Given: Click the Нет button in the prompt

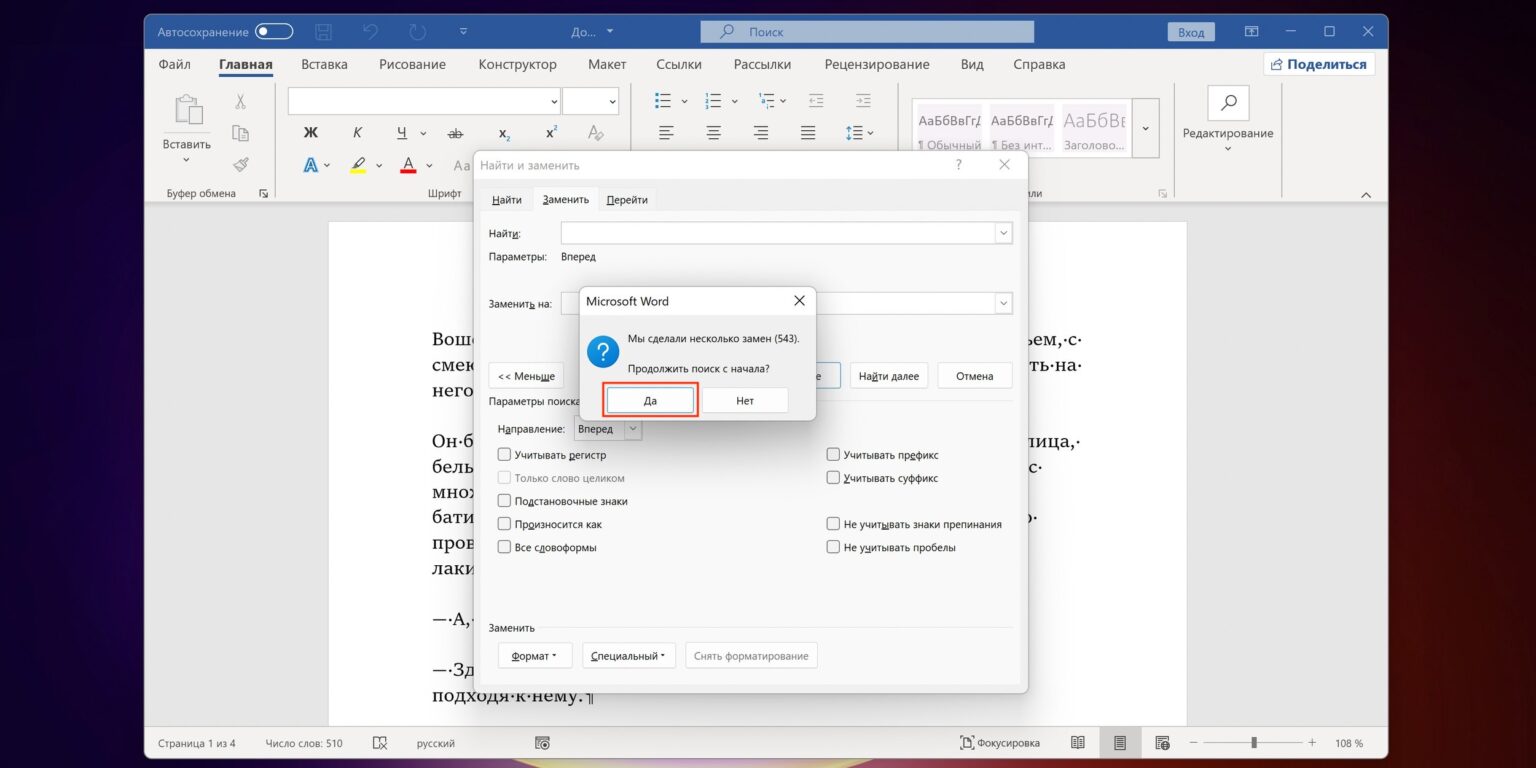Looking at the screenshot, I should pyautogui.click(x=744, y=400).
